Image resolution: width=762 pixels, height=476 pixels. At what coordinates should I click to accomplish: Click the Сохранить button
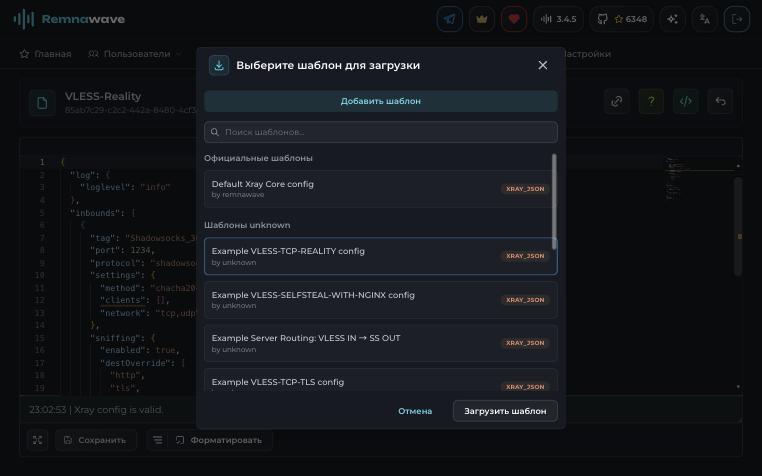pos(96,441)
